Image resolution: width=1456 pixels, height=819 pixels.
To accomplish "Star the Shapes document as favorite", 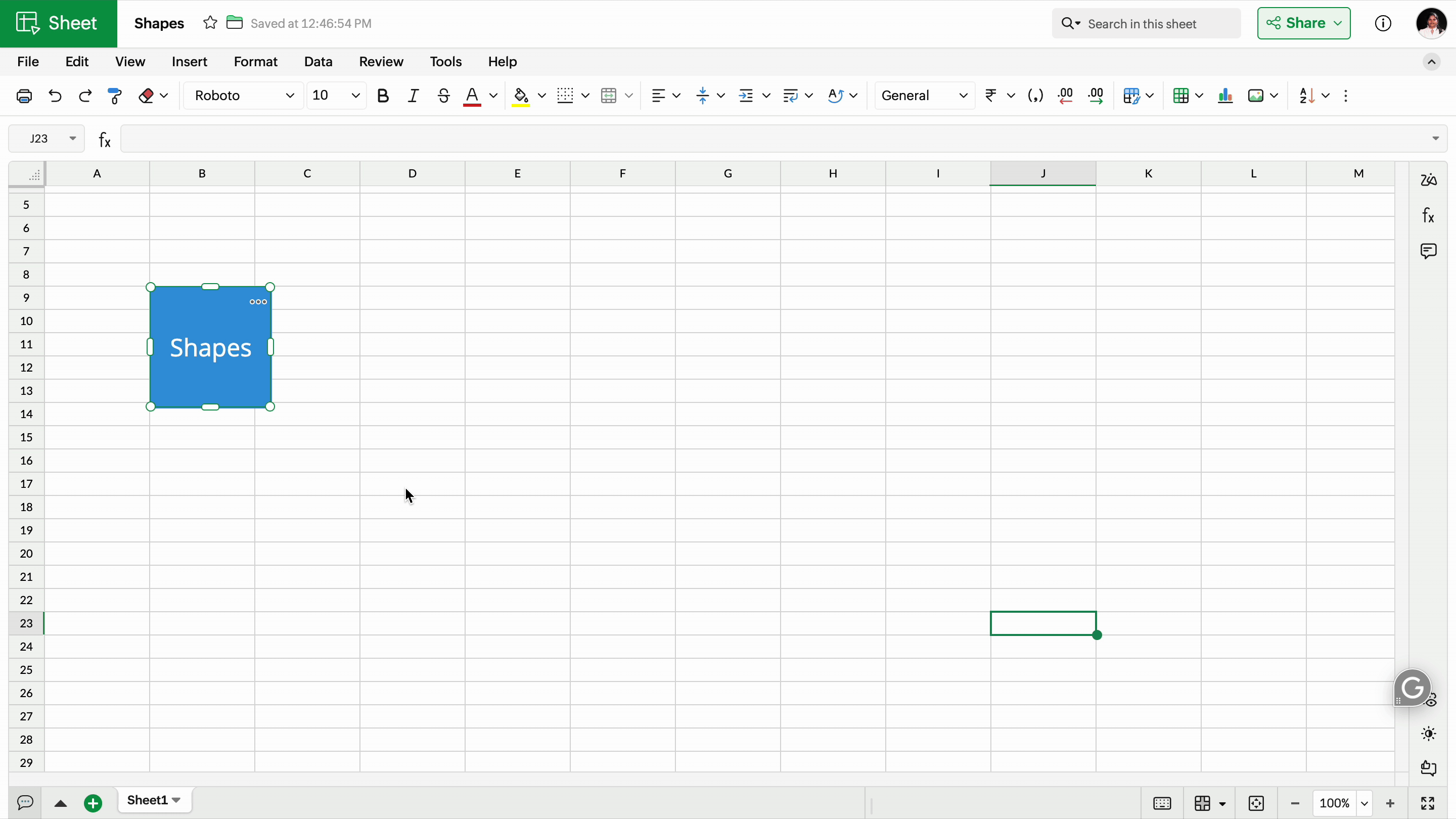I will (210, 23).
